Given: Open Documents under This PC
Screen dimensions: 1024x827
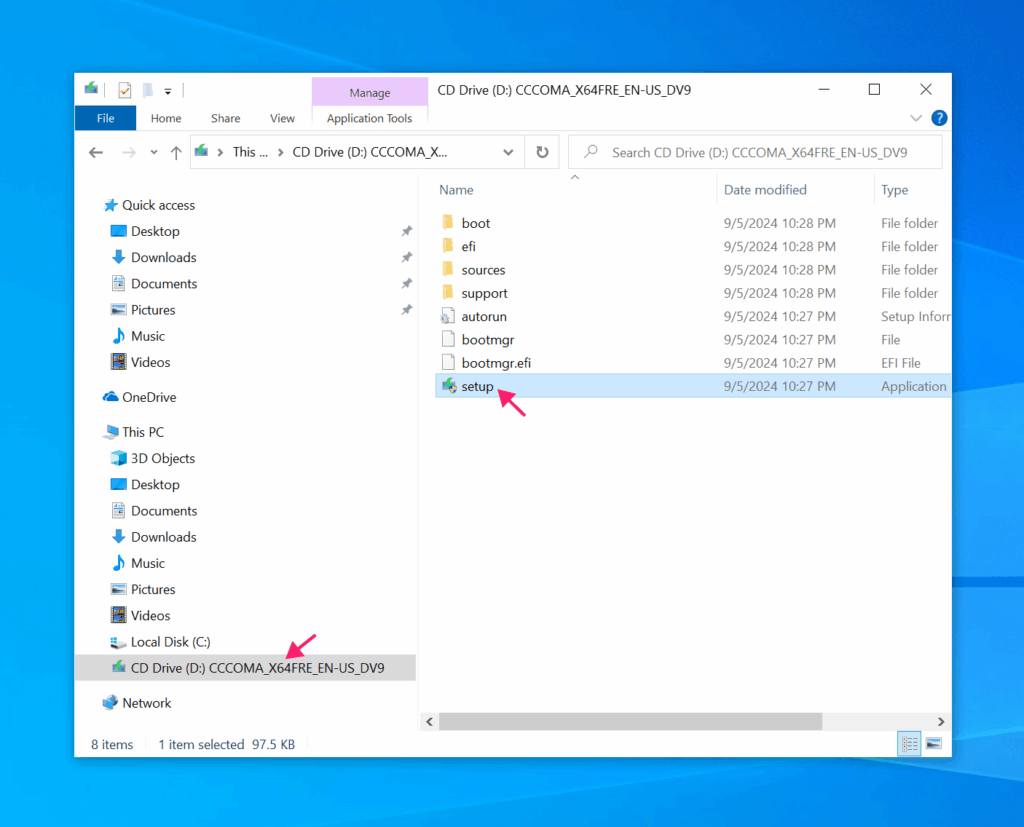Looking at the screenshot, I should 164,511.
